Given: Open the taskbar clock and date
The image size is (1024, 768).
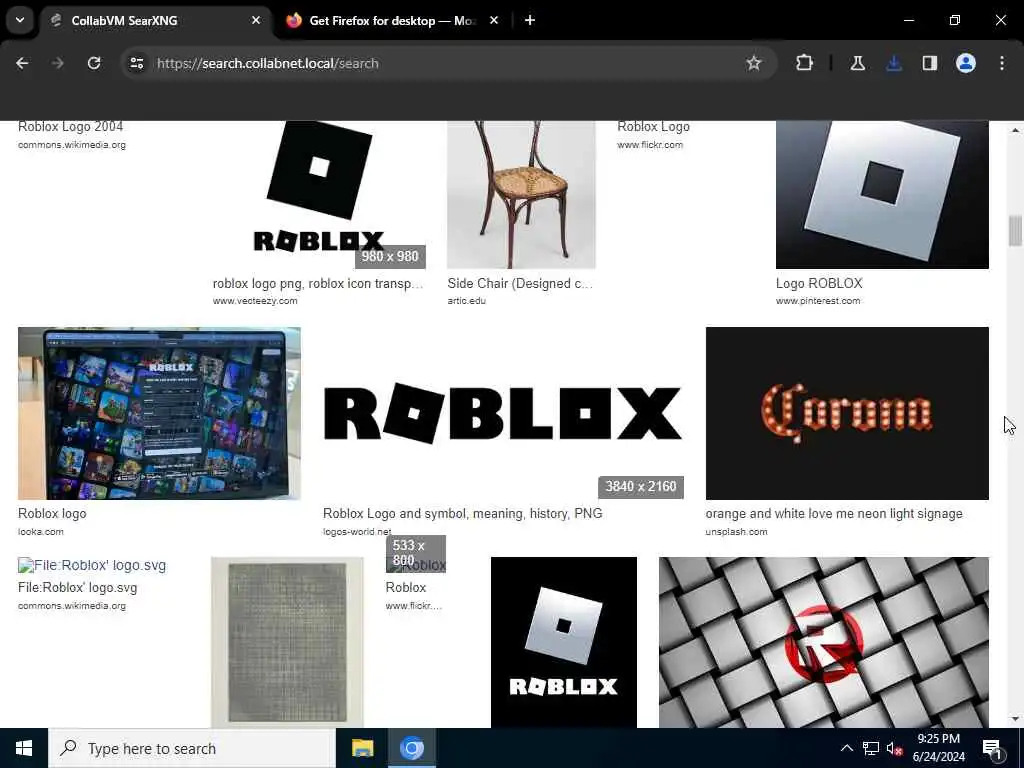Looking at the screenshot, I should point(939,748).
